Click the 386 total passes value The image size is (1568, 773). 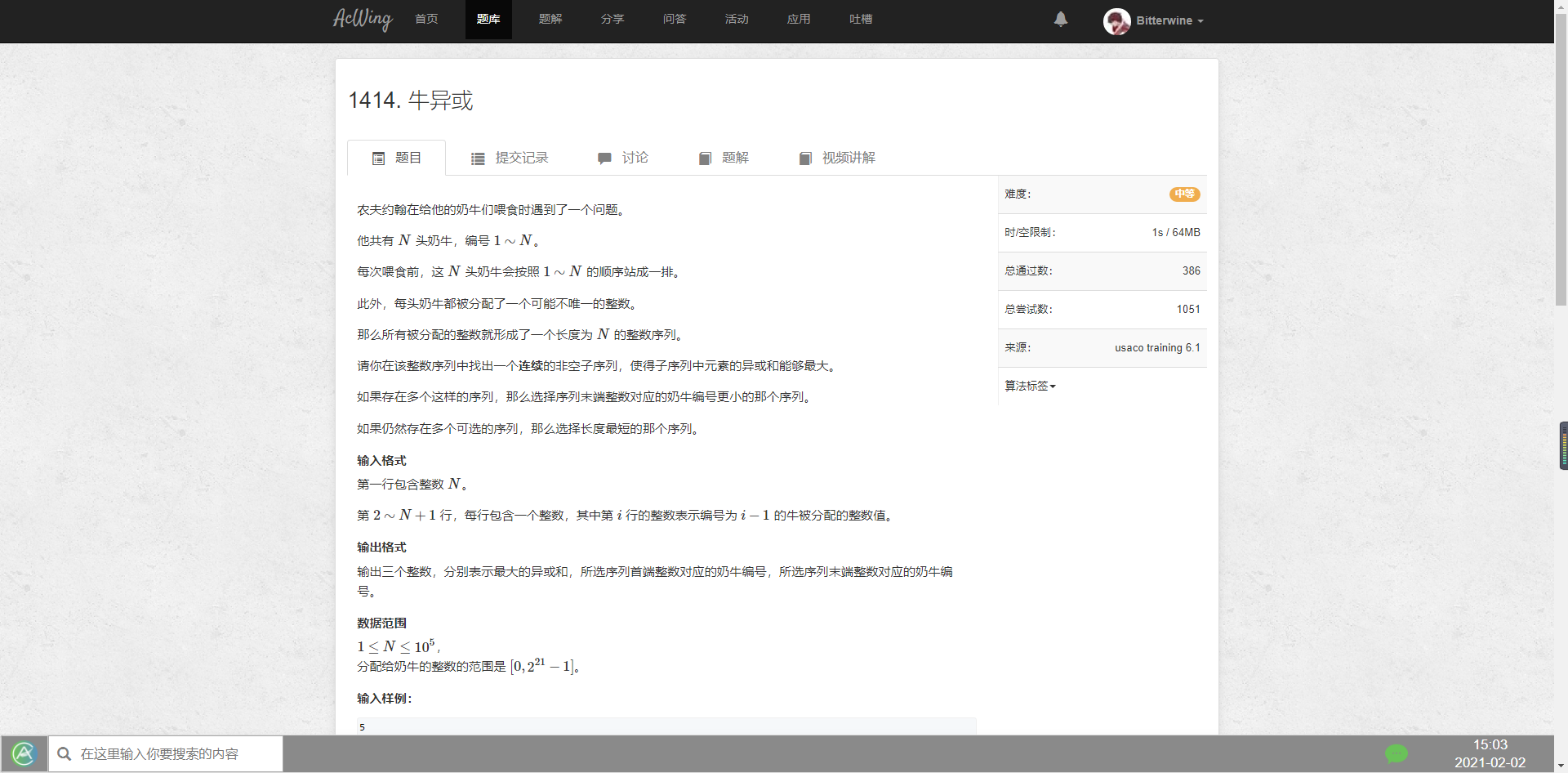[x=1192, y=270]
